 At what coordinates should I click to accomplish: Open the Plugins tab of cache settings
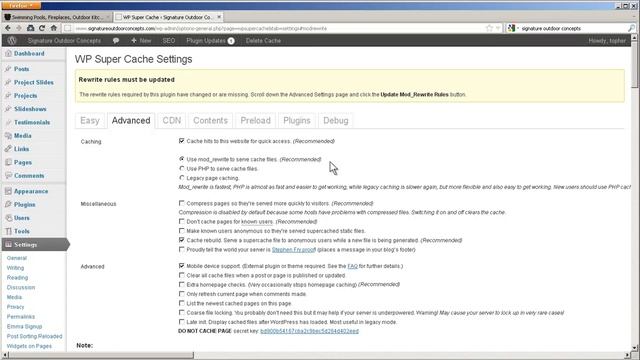[x=297, y=120]
